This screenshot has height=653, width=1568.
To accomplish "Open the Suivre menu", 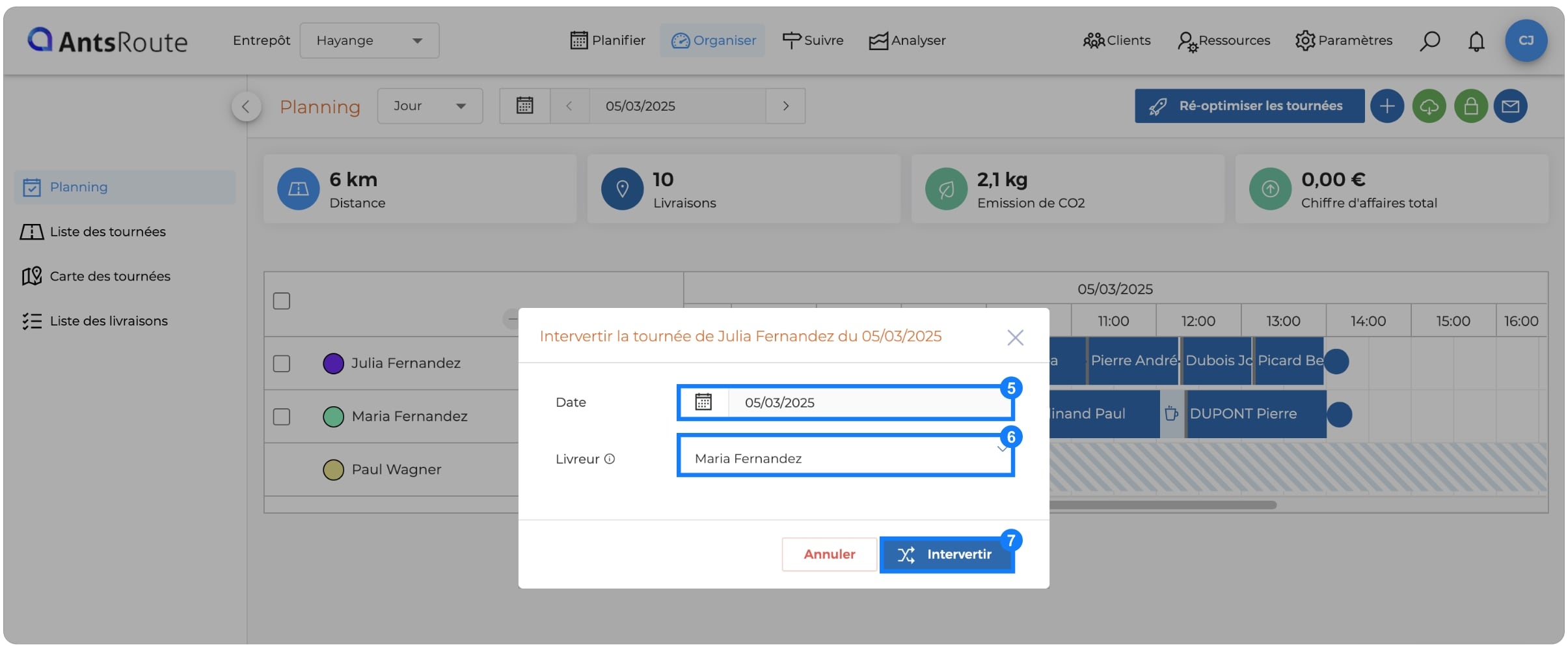I will (813, 40).
